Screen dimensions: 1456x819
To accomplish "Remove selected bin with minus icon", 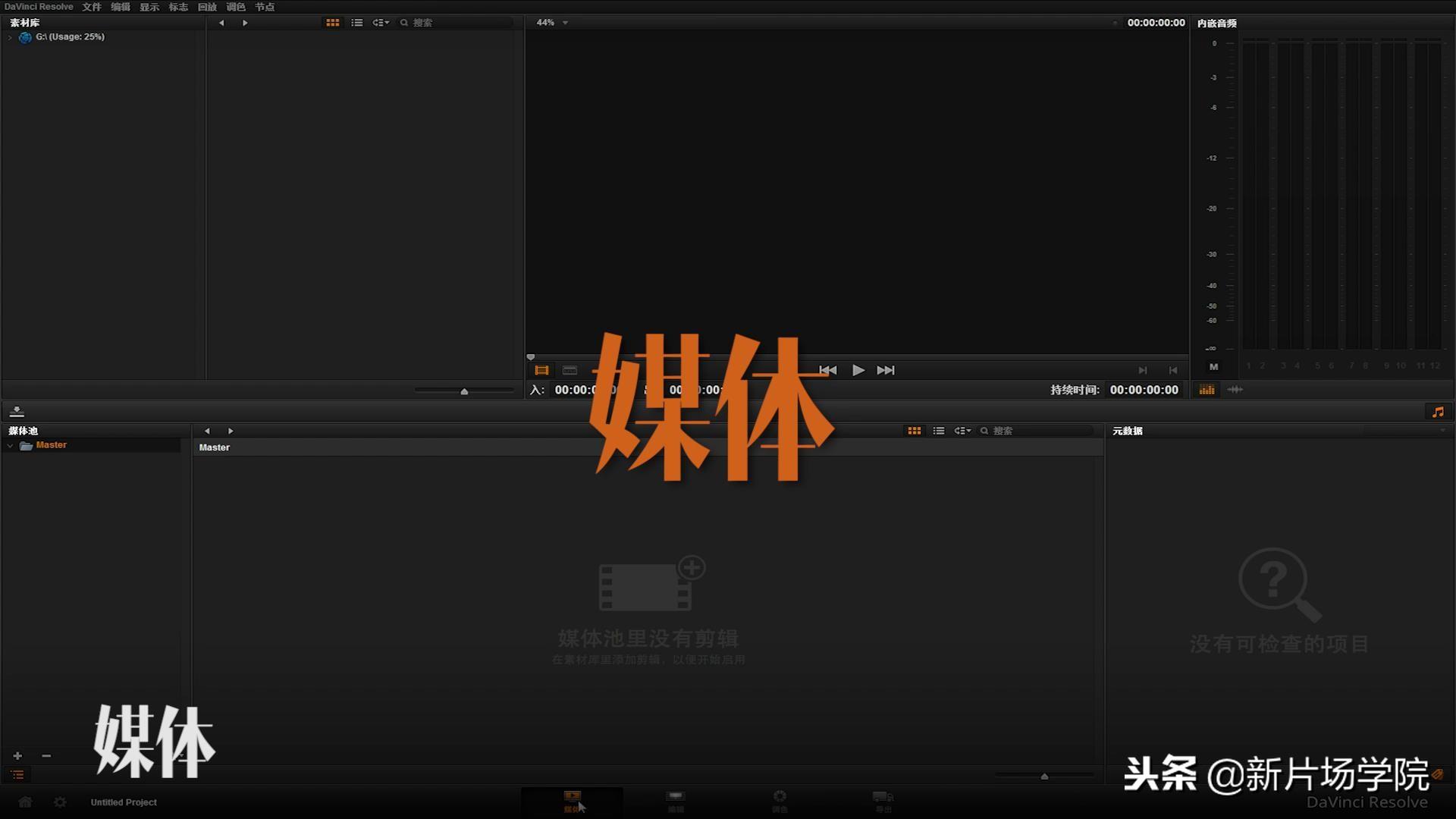I will [x=46, y=756].
